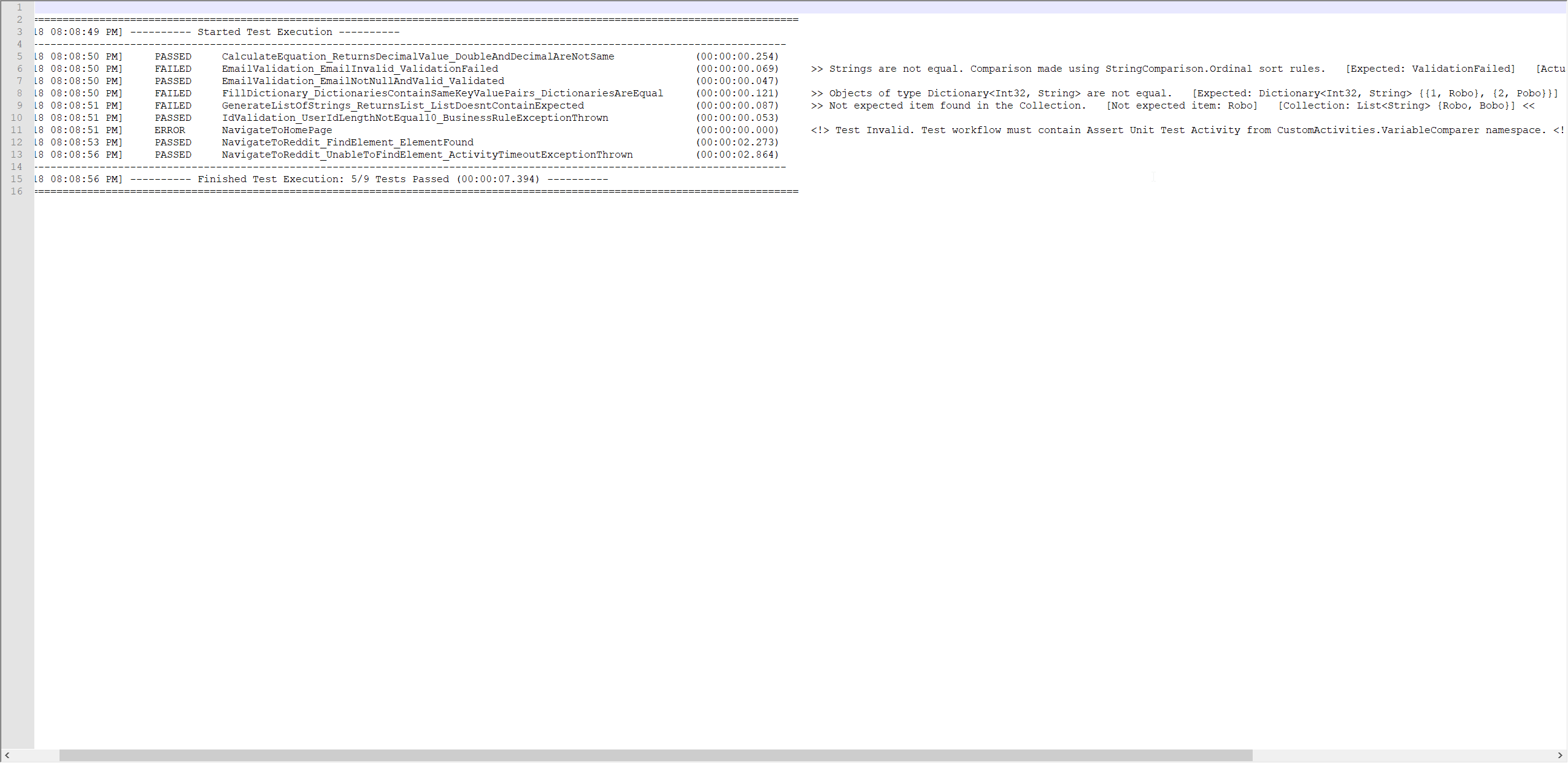Click the left scroll arrow on horizontal scrollbar
This screenshot has height=763, width=1568.
pos(7,755)
